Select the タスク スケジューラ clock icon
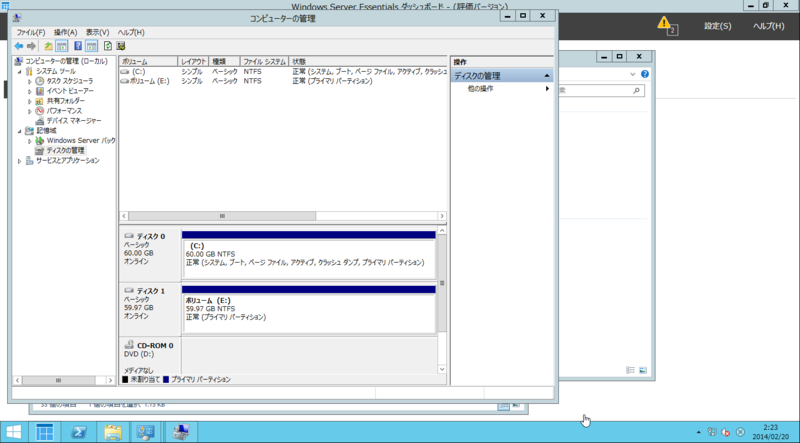800x443 pixels. 40,81
